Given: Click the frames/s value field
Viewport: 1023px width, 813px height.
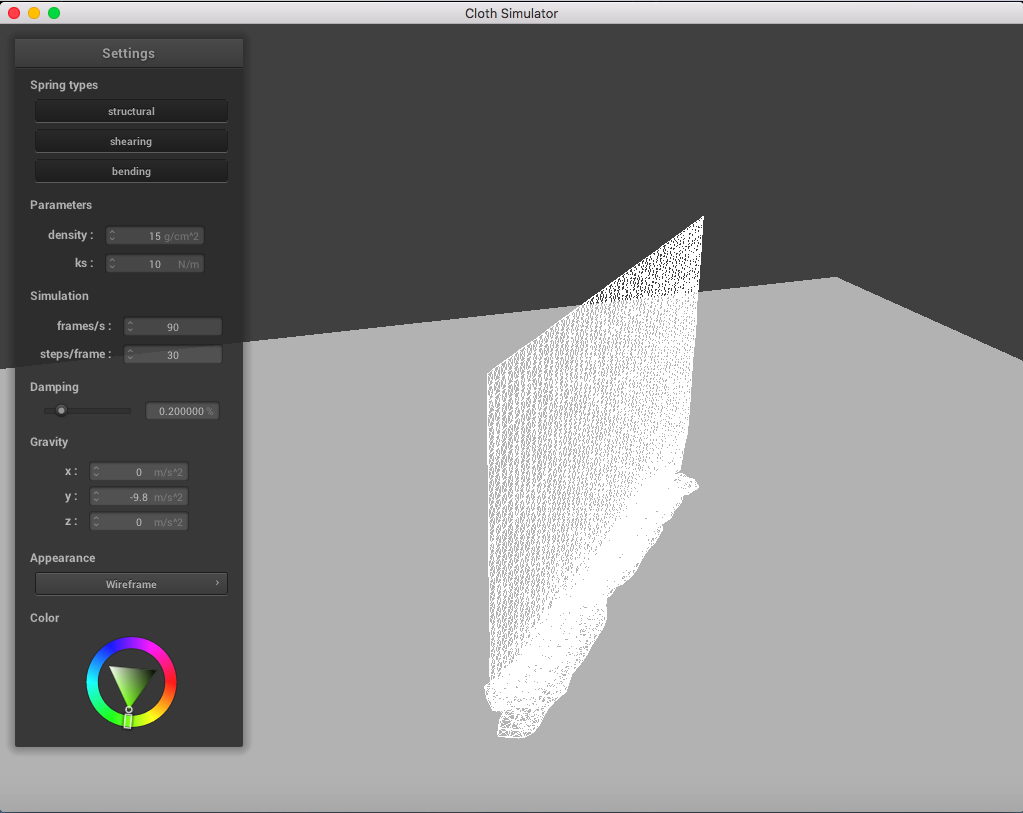Looking at the screenshot, I should coord(173,326).
